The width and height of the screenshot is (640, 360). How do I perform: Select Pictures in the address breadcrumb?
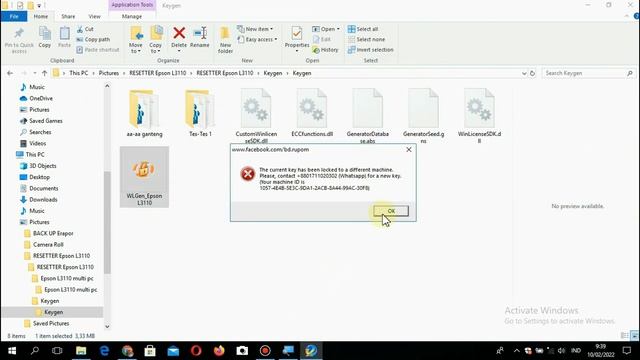click(x=109, y=73)
